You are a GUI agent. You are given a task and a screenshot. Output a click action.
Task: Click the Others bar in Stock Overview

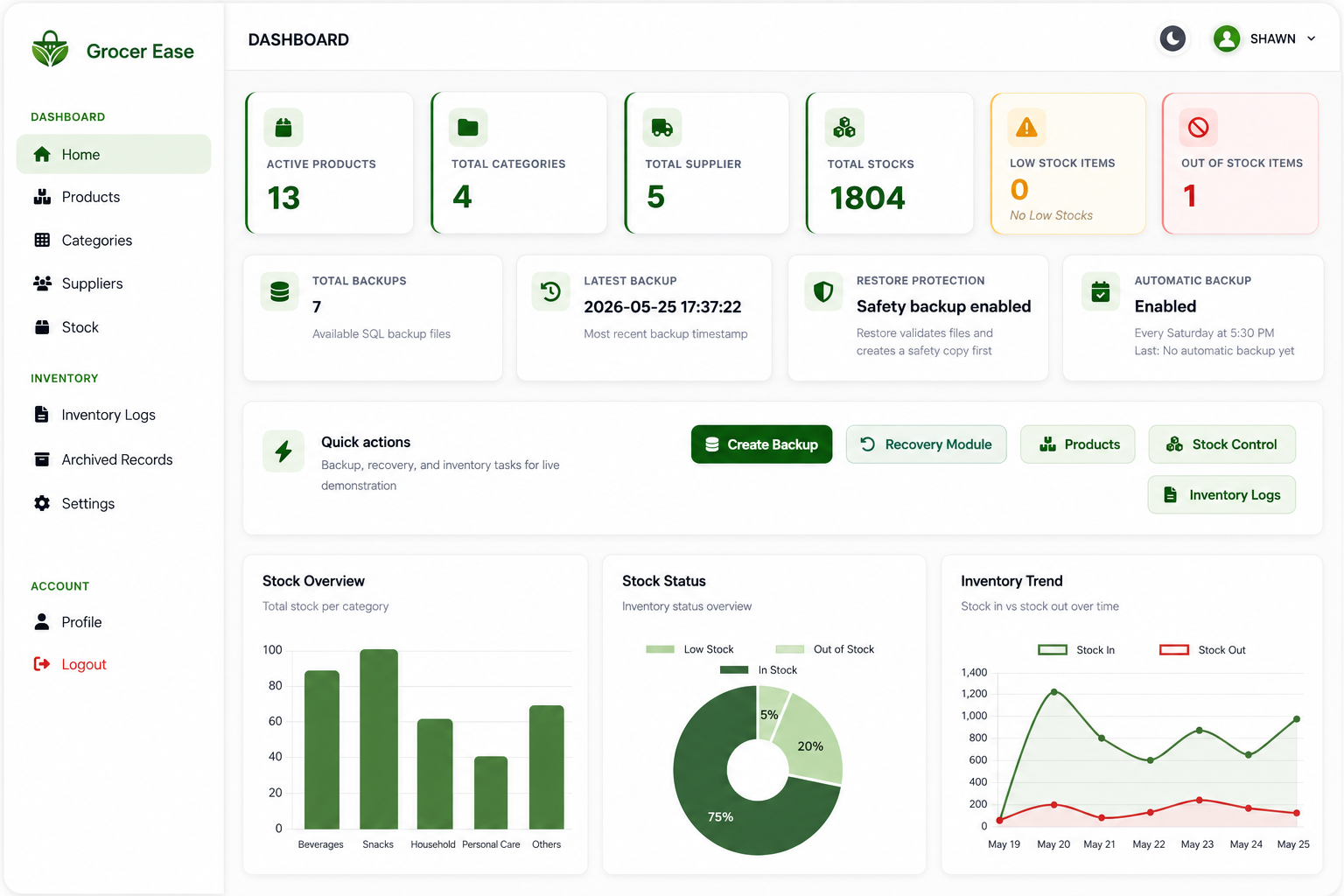point(547,767)
